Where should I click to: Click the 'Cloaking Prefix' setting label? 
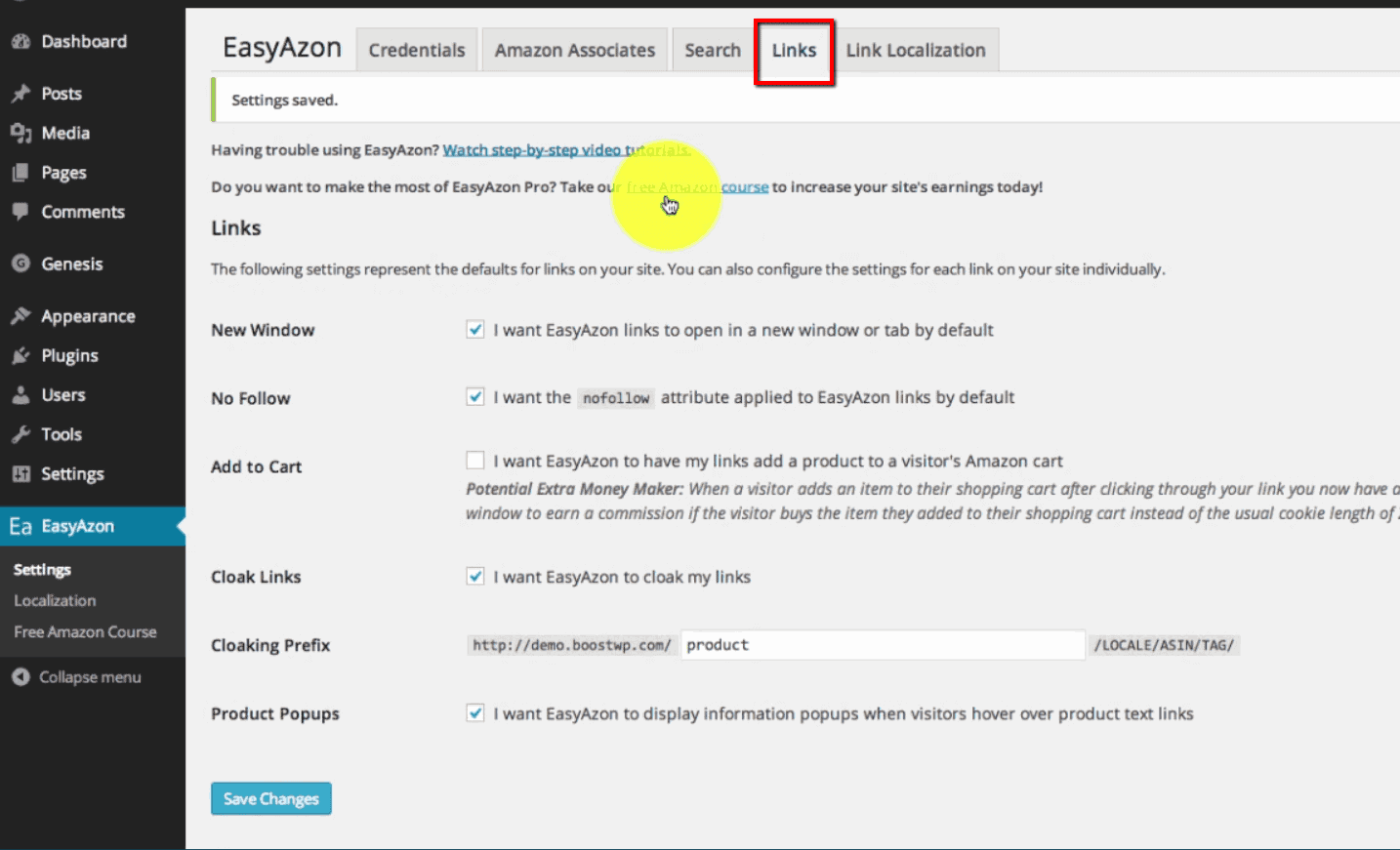pos(270,645)
